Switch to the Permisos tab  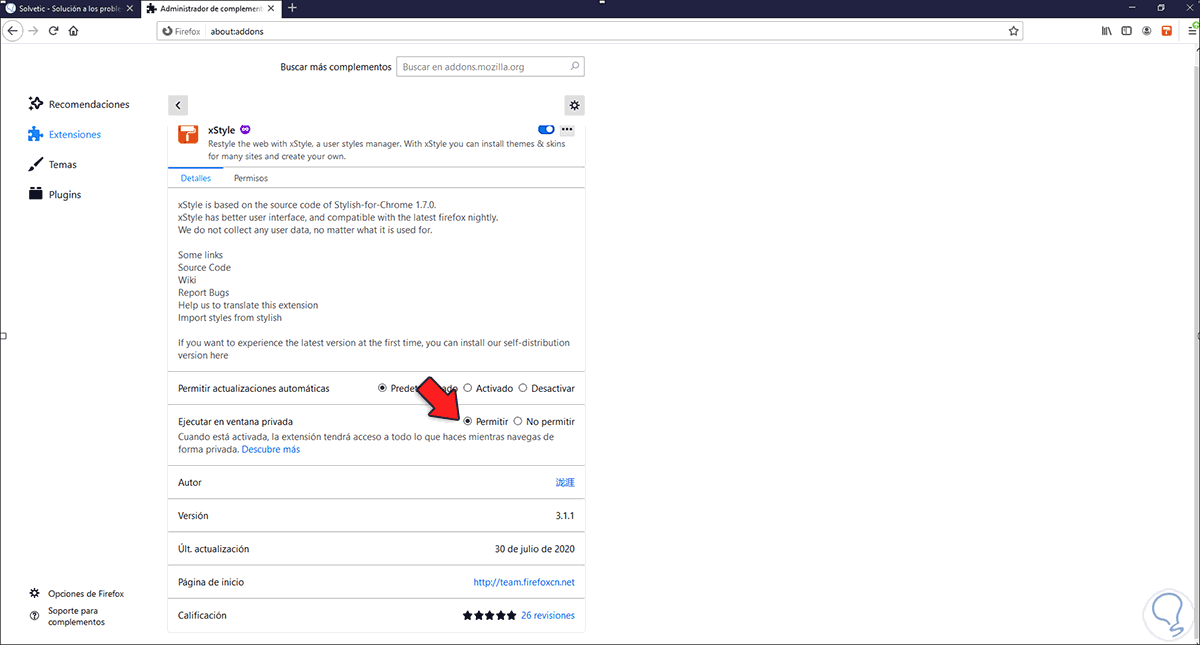tap(251, 178)
